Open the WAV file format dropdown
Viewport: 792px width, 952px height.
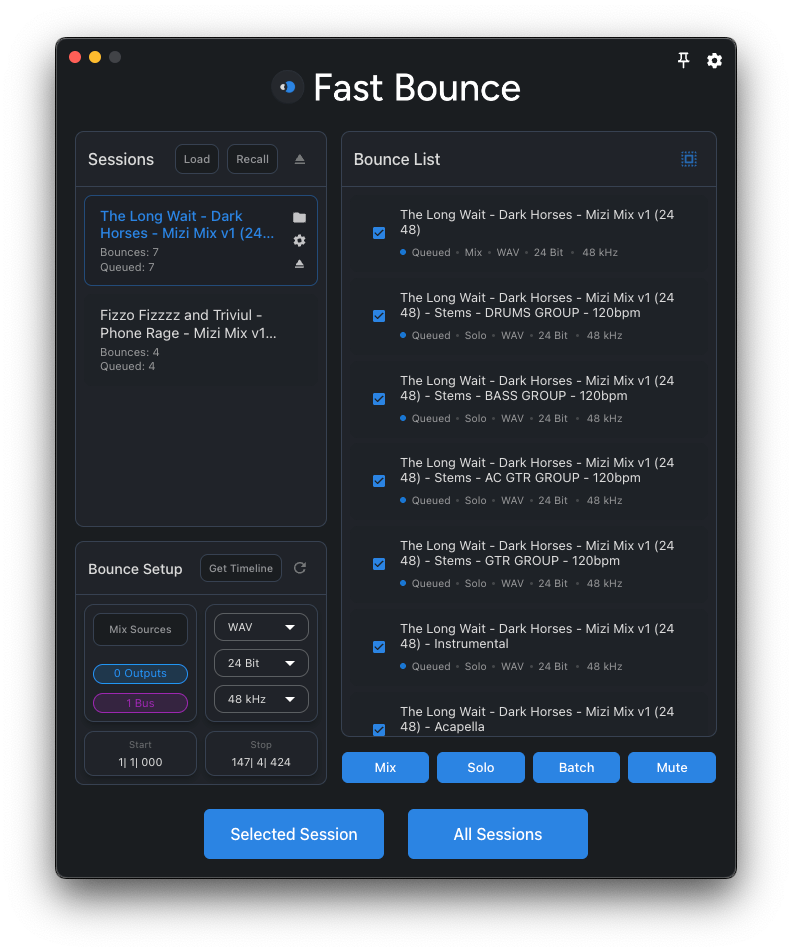point(261,627)
